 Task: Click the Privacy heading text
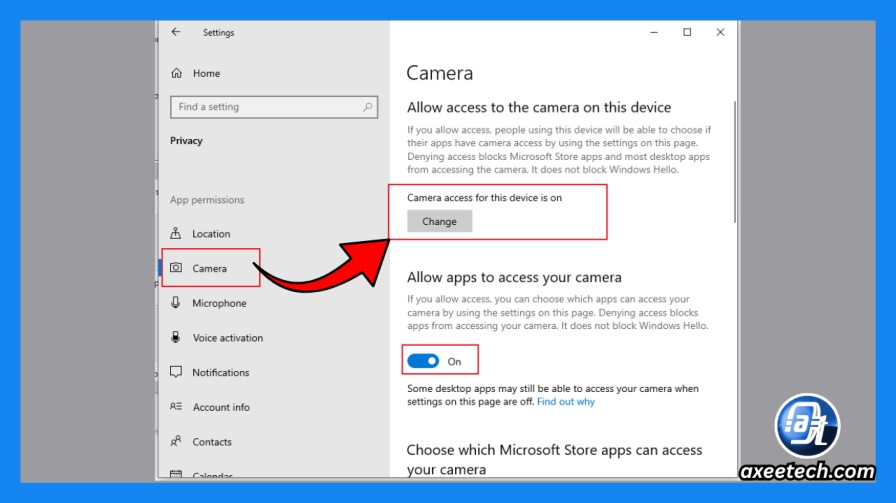(186, 141)
